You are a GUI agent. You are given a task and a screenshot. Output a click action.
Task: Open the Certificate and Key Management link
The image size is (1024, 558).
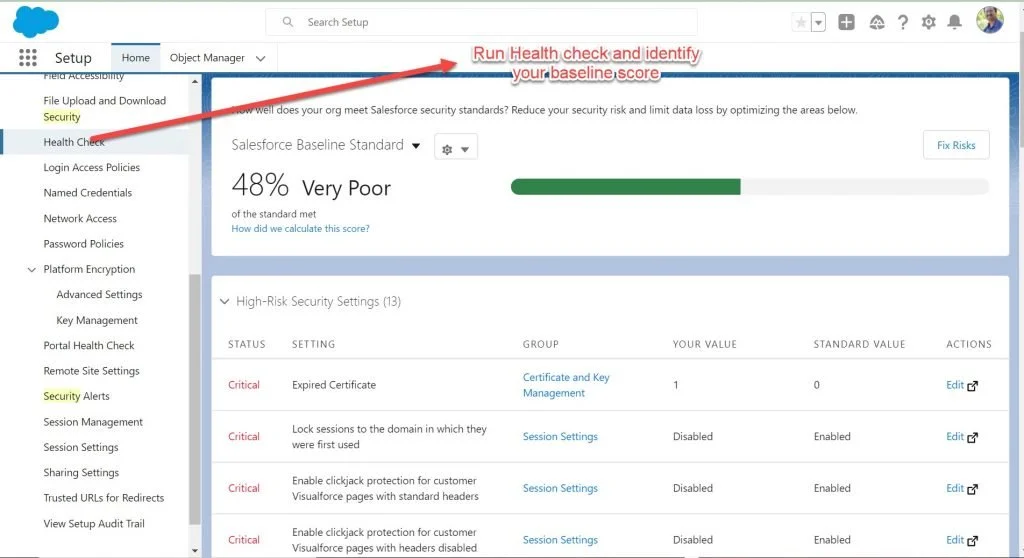566,385
